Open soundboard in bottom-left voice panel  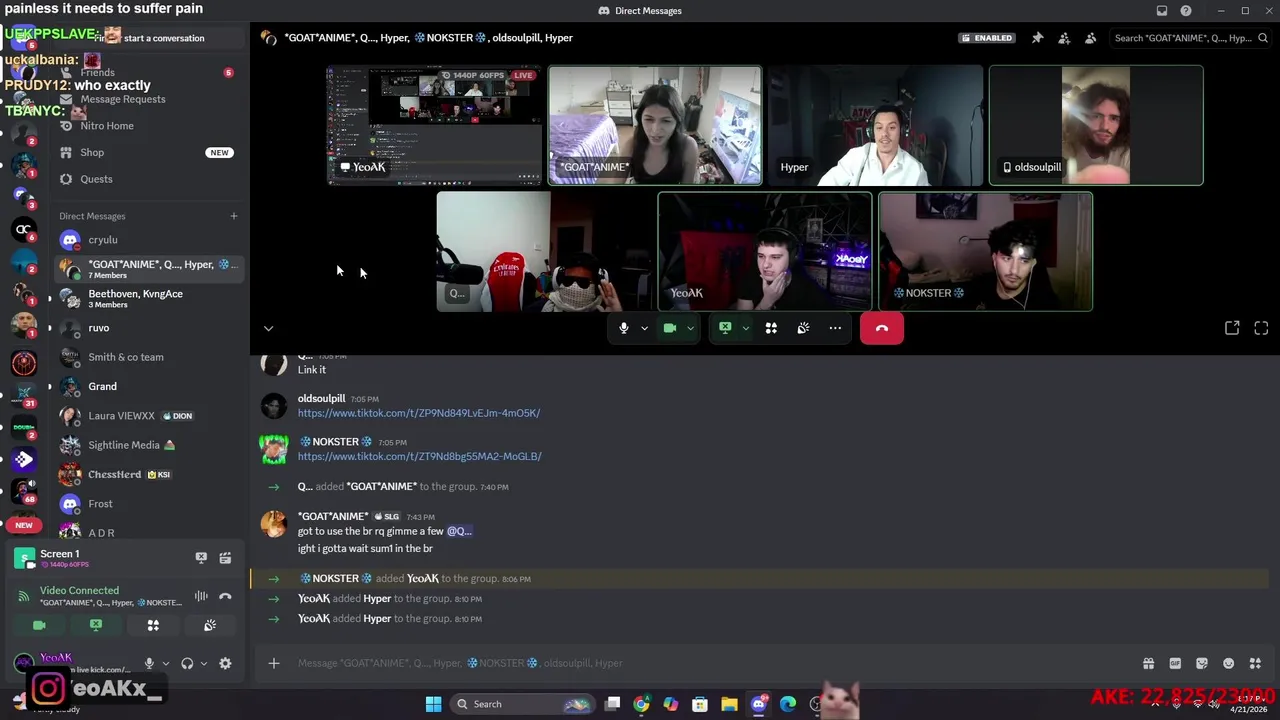pos(210,625)
